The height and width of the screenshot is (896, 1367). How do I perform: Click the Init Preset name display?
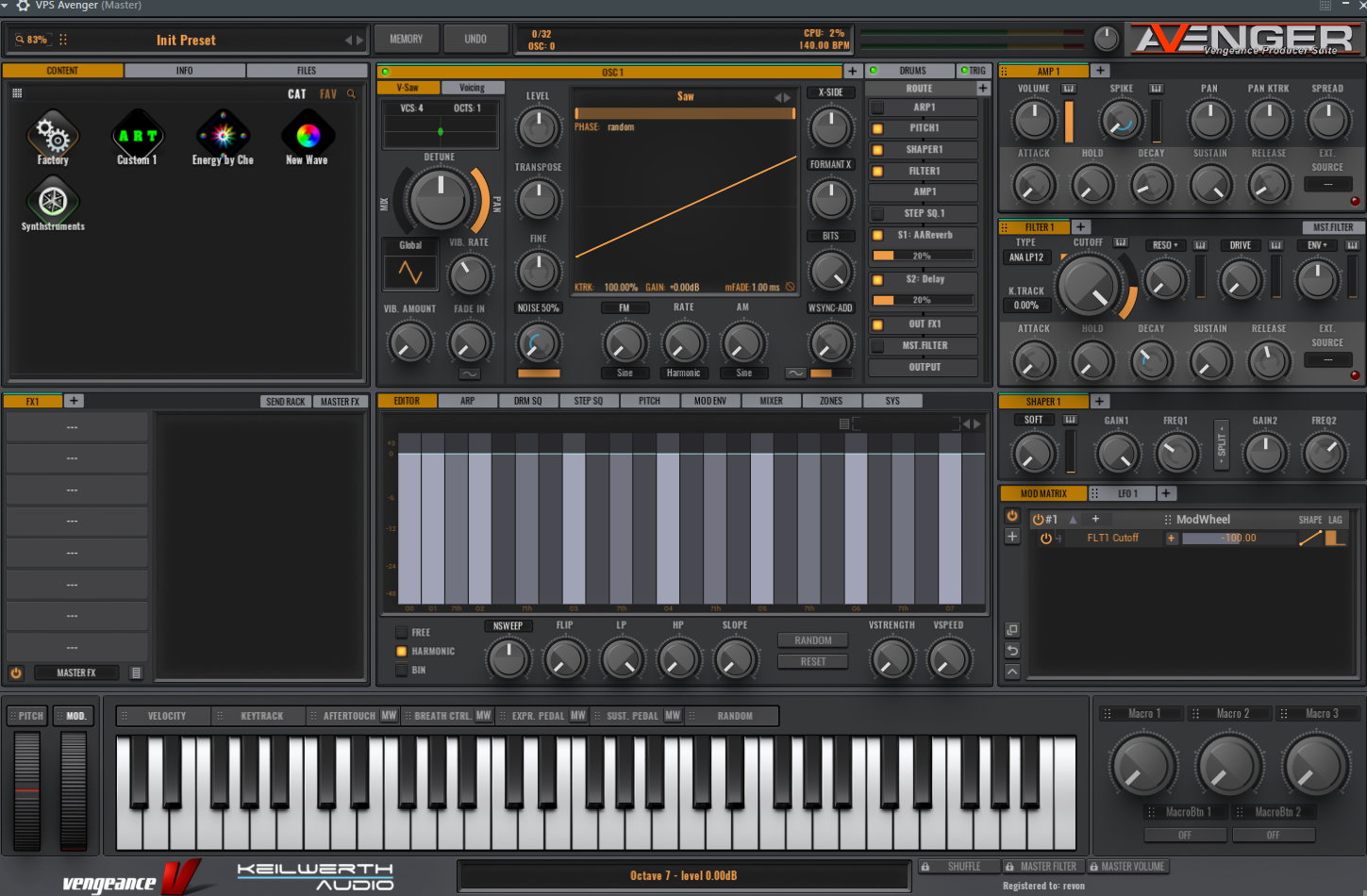click(x=186, y=41)
